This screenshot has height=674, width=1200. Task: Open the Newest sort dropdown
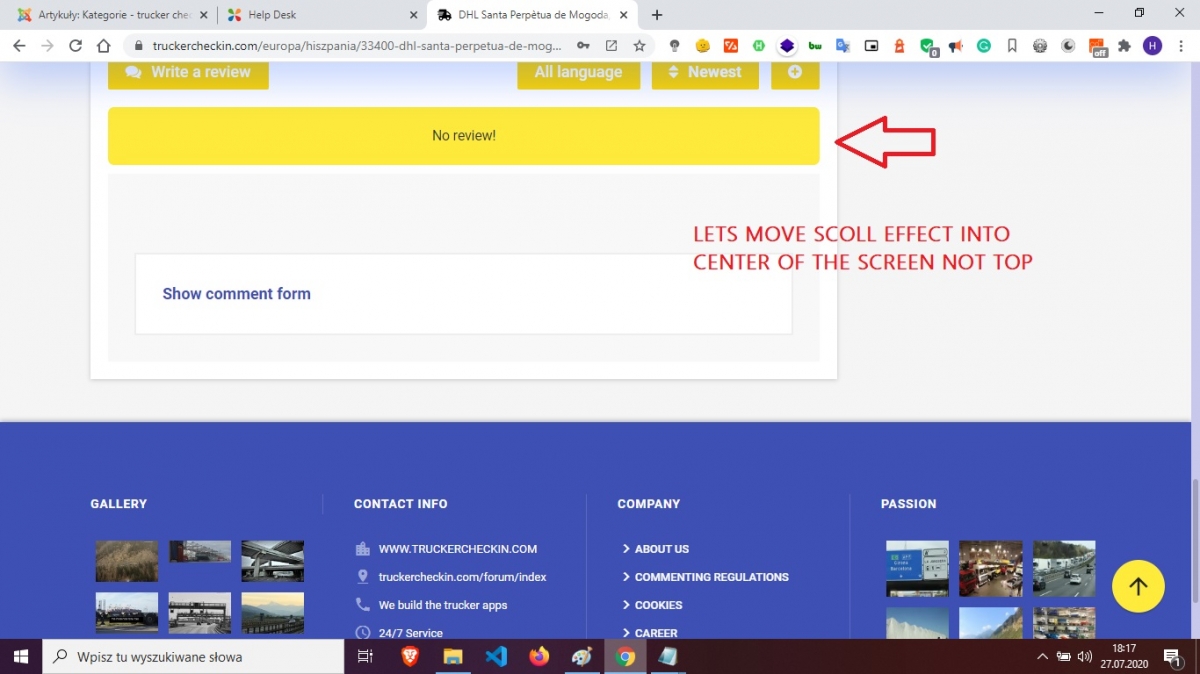click(x=705, y=72)
